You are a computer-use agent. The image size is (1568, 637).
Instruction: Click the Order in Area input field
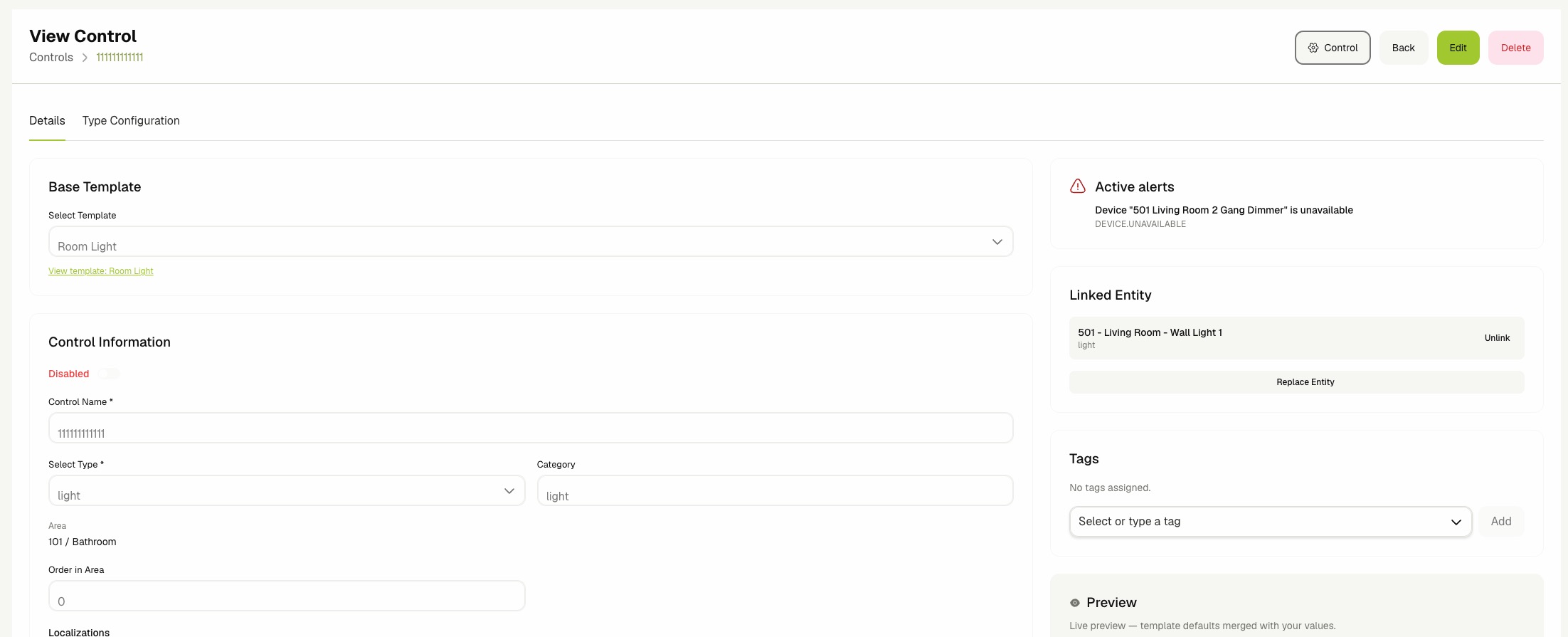coord(287,596)
